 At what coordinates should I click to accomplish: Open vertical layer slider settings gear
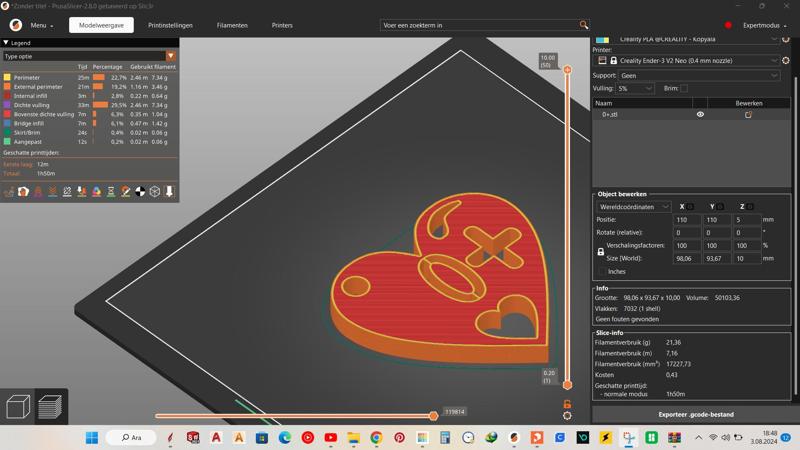pos(567,416)
